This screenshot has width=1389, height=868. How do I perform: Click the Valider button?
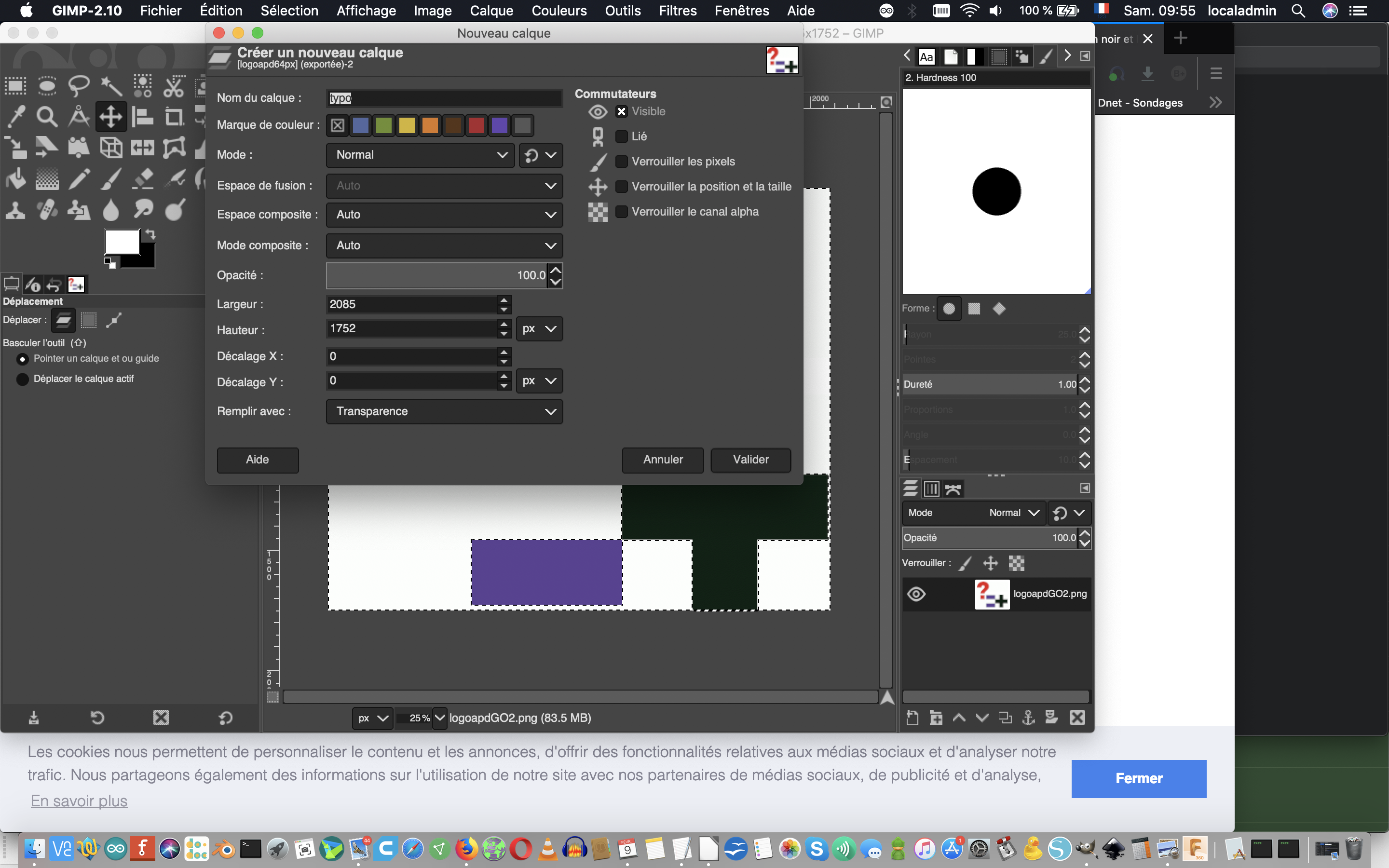click(x=750, y=460)
